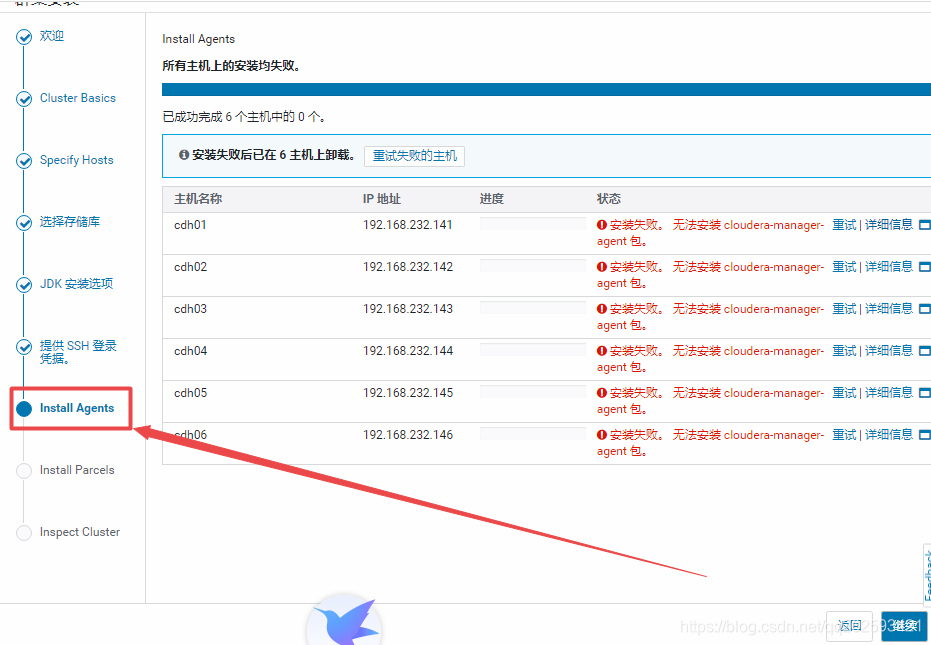The width and height of the screenshot is (931, 645).
Task: Click the progress bar for cdh01
Action: pos(533,224)
